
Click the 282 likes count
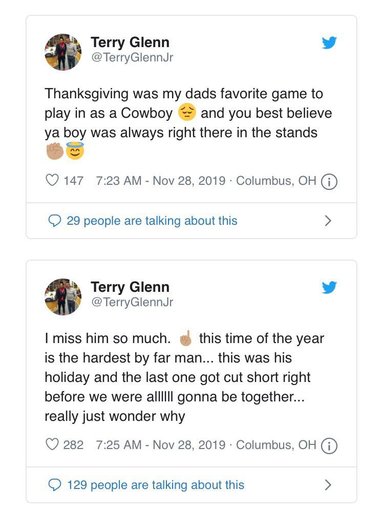[x=73, y=445]
